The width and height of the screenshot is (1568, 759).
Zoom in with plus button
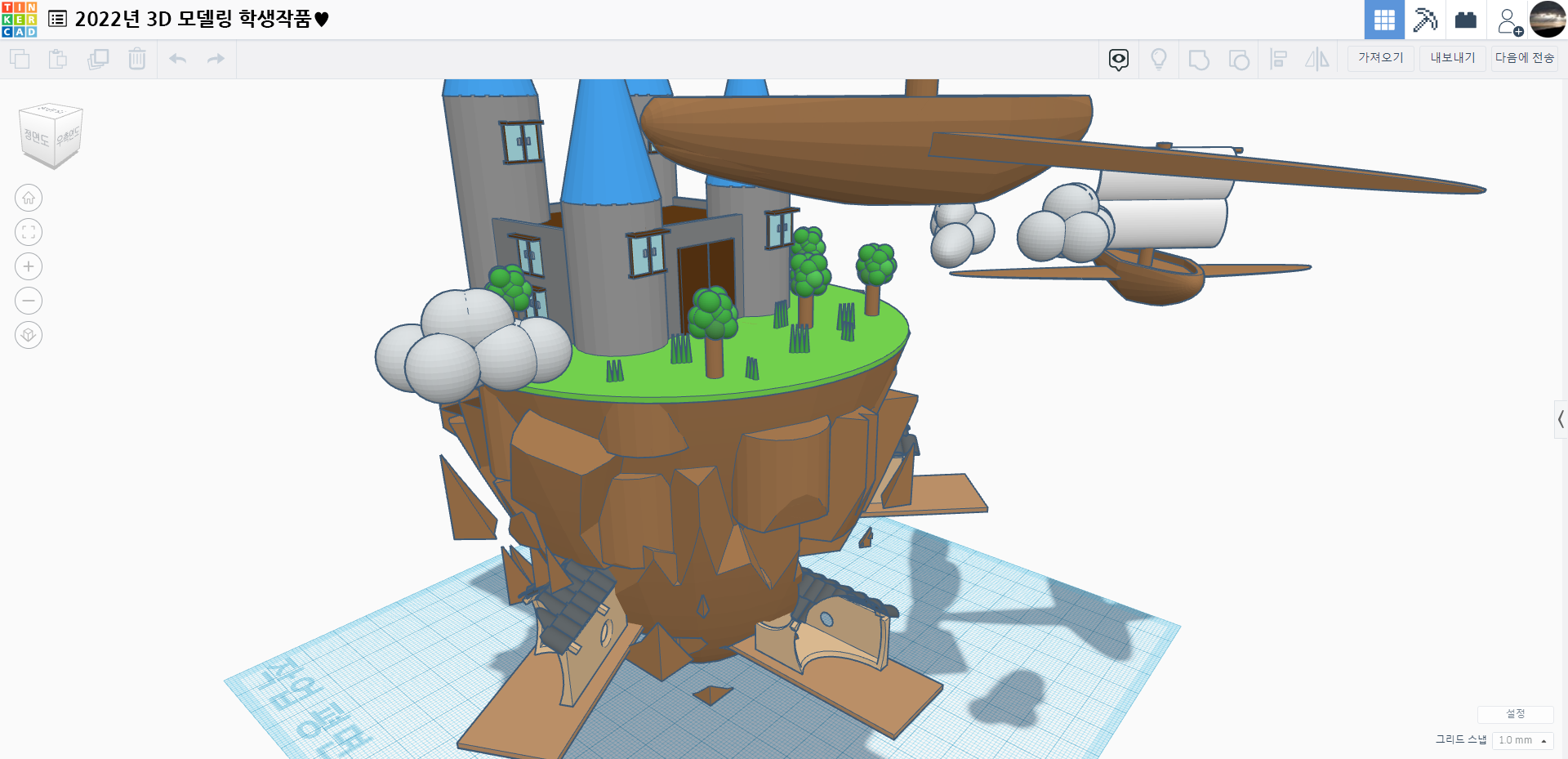(x=29, y=266)
